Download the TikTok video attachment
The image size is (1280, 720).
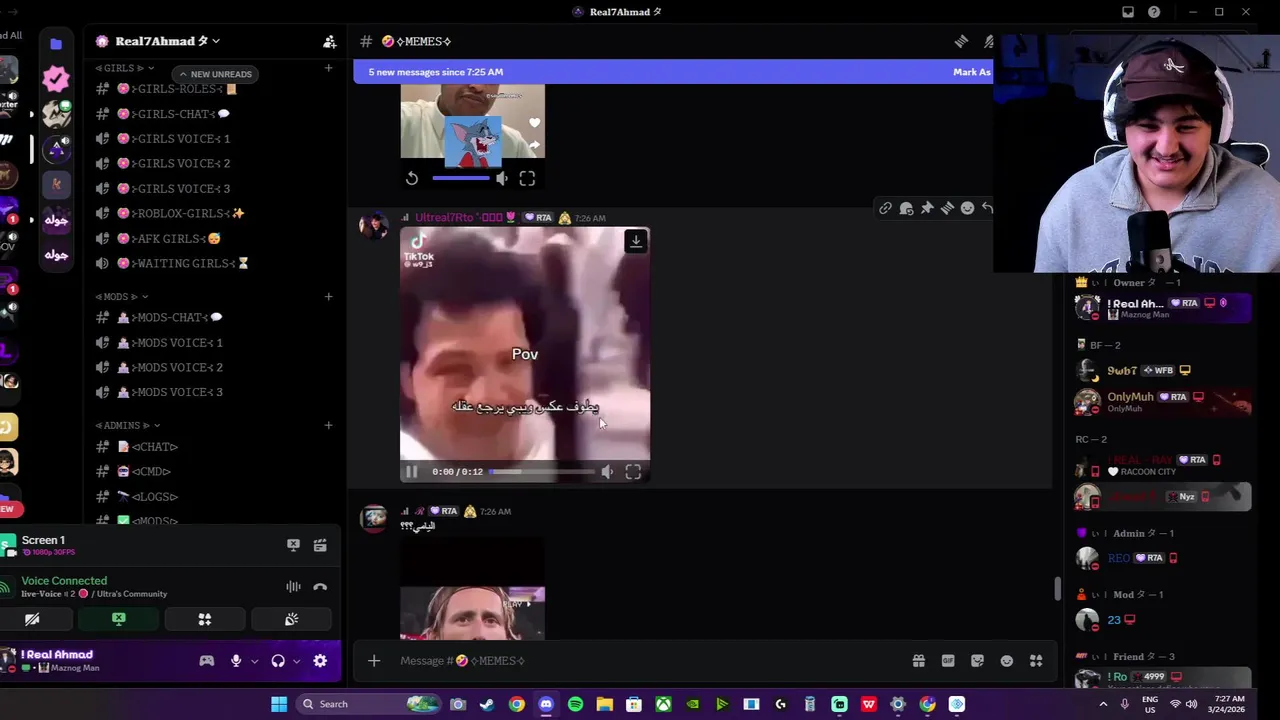click(635, 241)
